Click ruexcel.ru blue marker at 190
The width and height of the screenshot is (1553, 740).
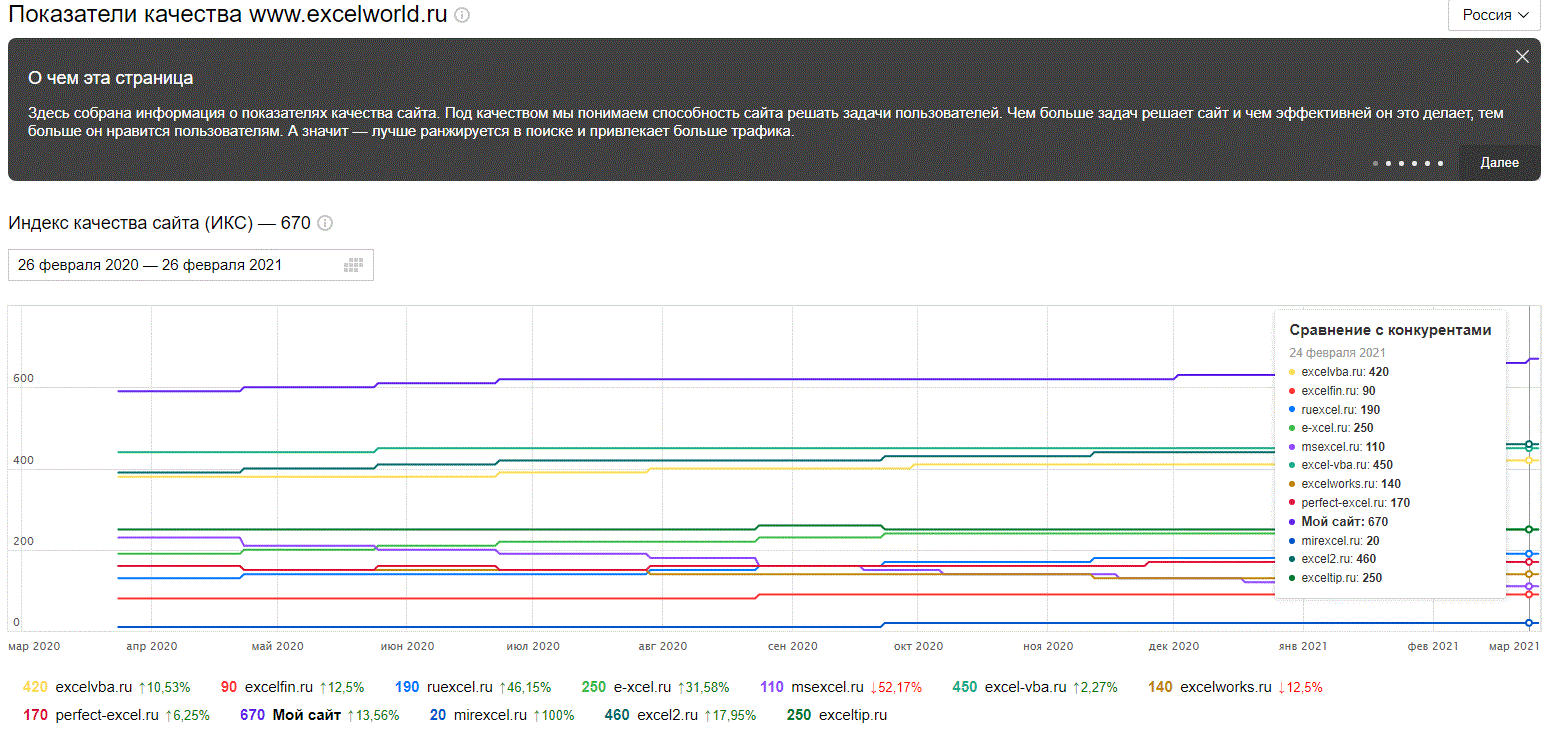point(1529,554)
